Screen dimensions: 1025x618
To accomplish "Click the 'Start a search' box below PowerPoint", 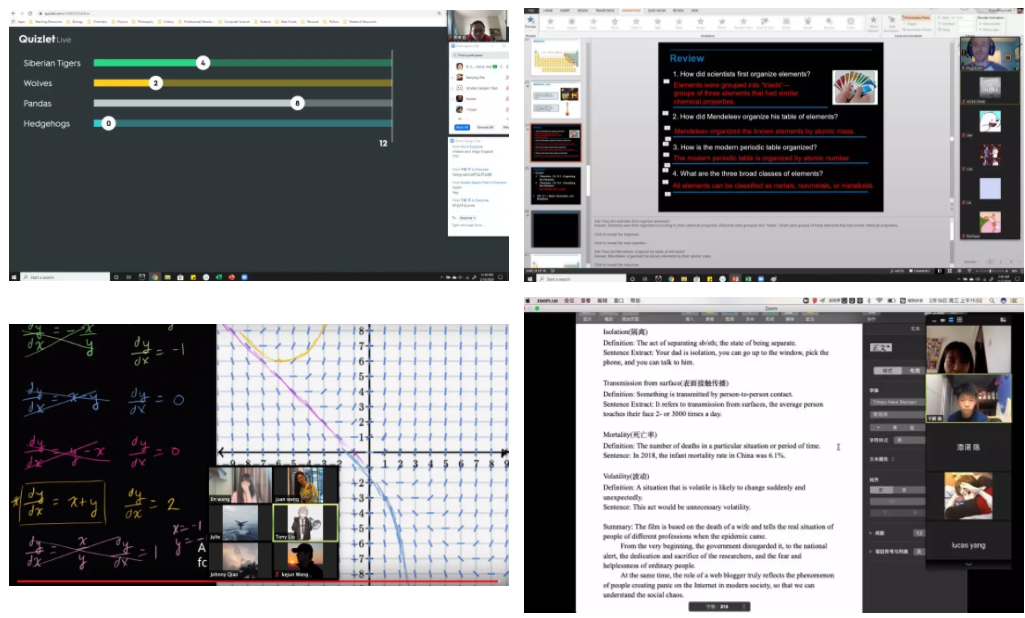I will coord(579,279).
